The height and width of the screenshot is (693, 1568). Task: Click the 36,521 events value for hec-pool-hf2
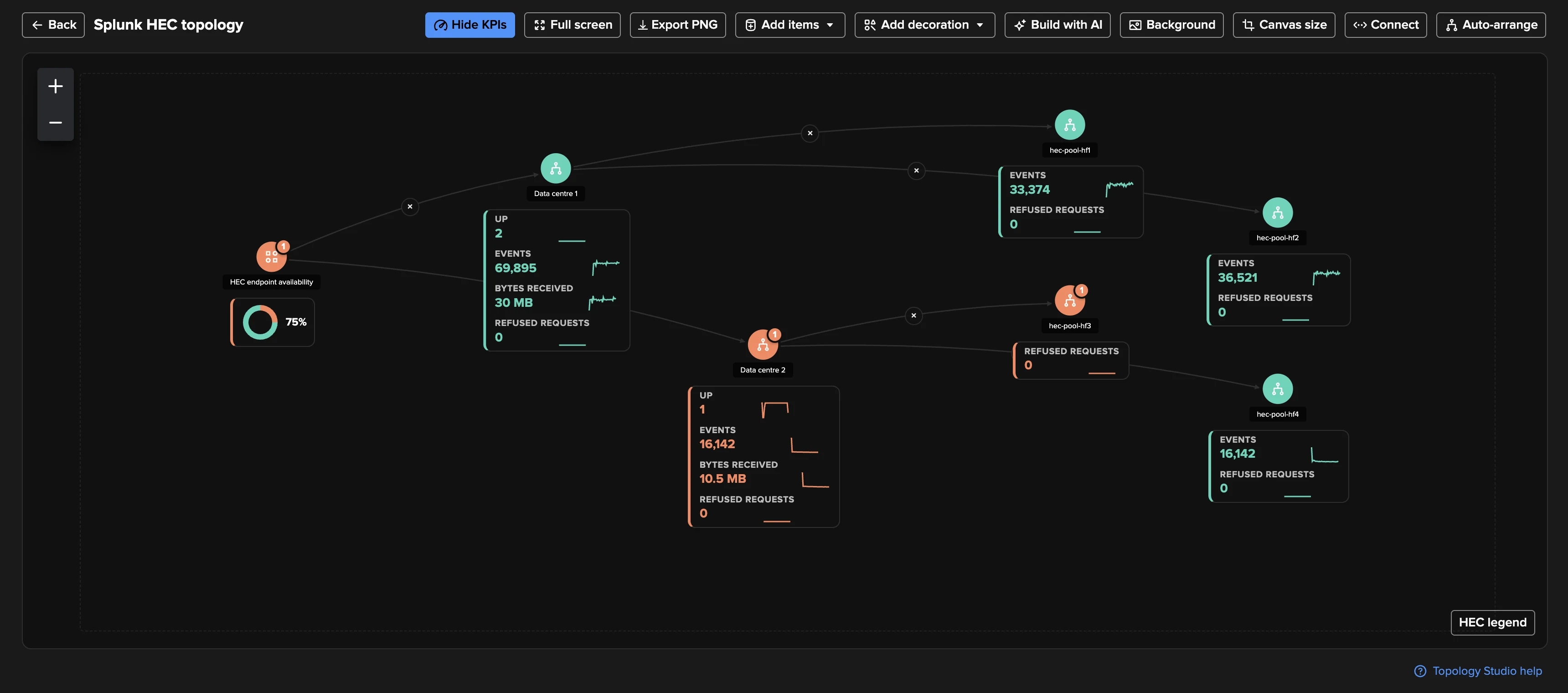[1238, 278]
